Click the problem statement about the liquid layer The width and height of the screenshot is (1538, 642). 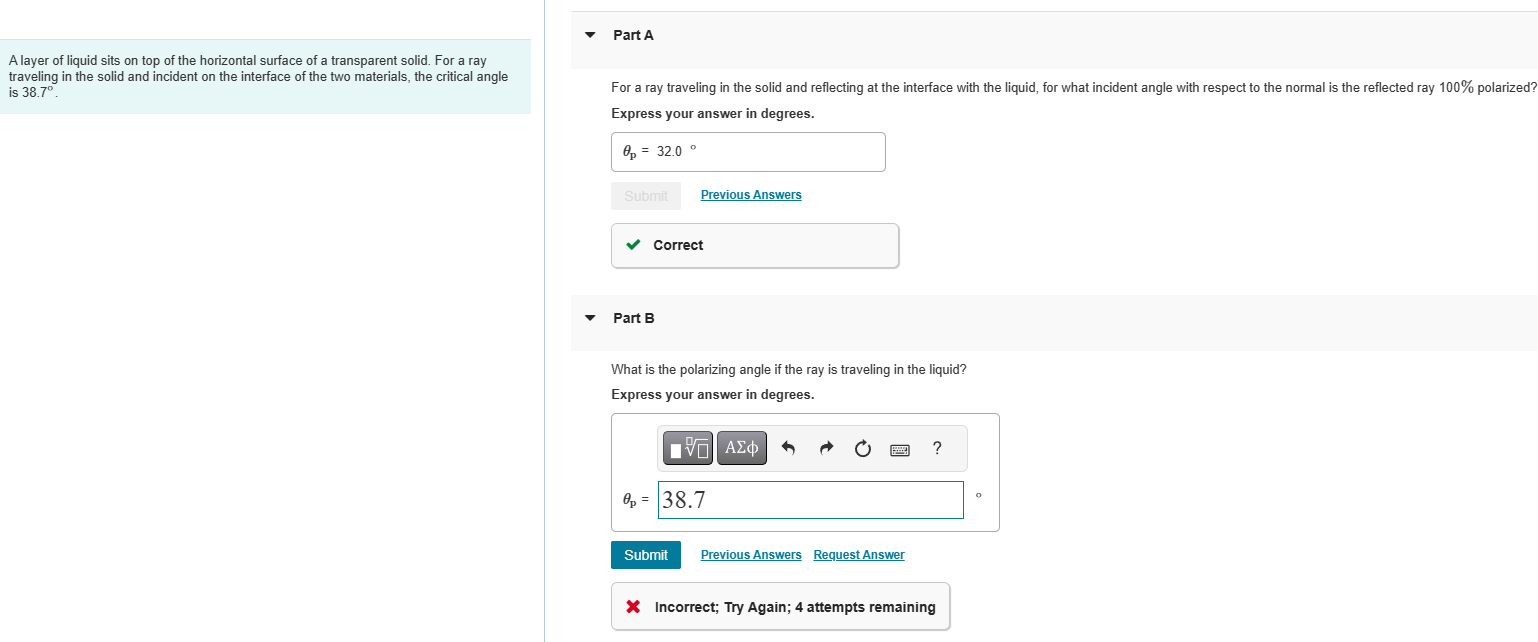pyautogui.click(x=258, y=76)
